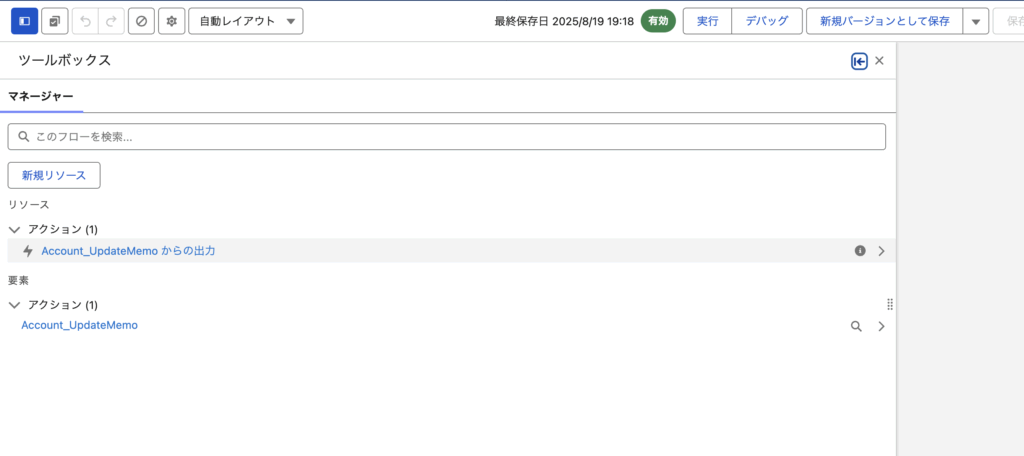Click 新規バージョンとして保存 button
1024x456 pixels.
click(884, 21)
